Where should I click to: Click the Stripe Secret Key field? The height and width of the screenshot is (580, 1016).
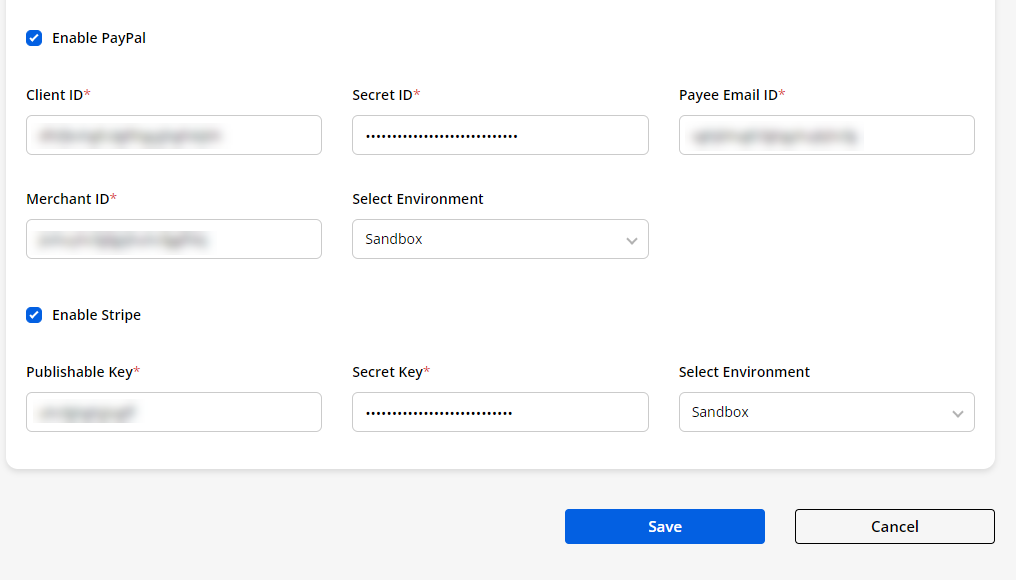(500, 412)
